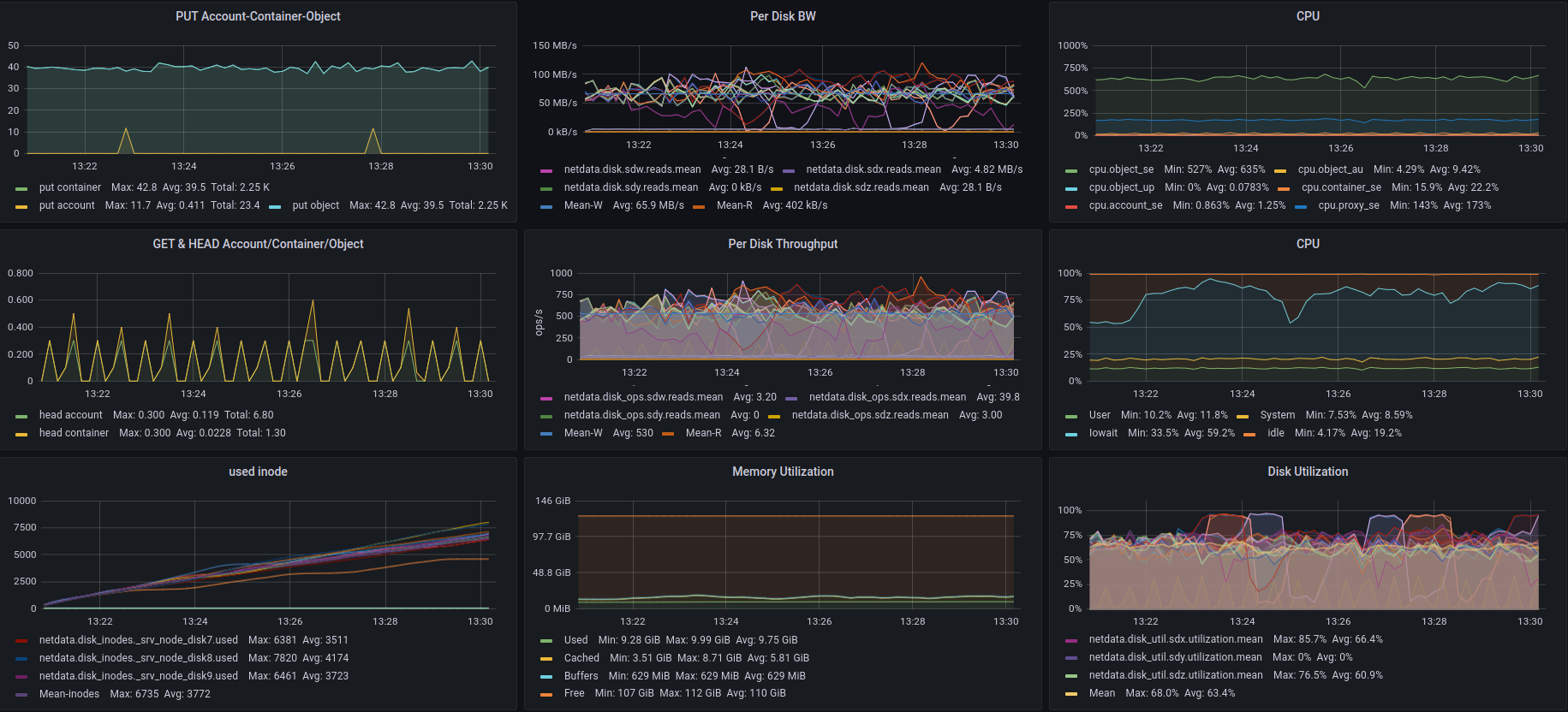
Task: Select the cpu.container_se legend entry
Action: click(1340, 187)
